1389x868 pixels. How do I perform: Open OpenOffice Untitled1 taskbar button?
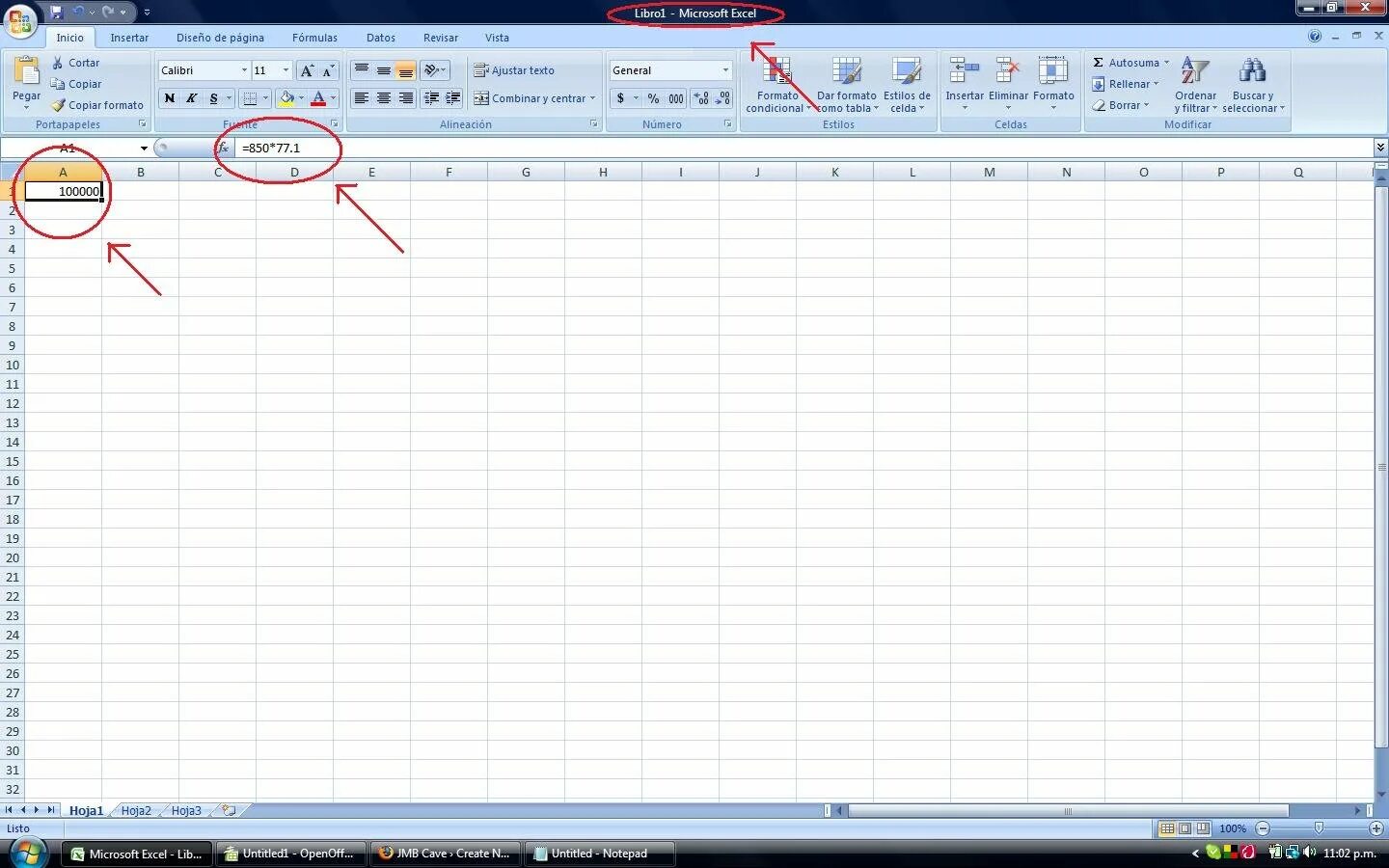click(x=290, y=854)
